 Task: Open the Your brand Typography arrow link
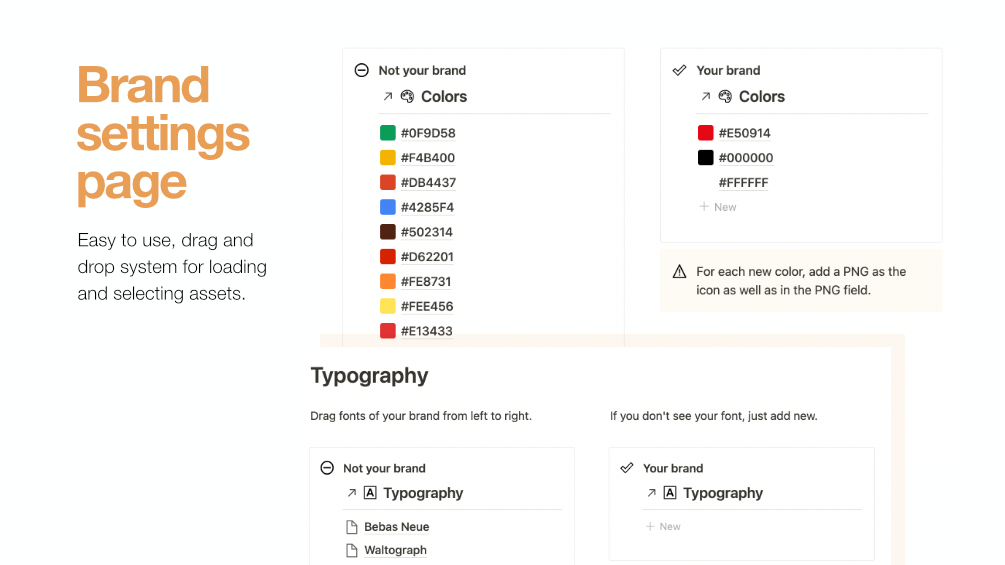(652, 493)
